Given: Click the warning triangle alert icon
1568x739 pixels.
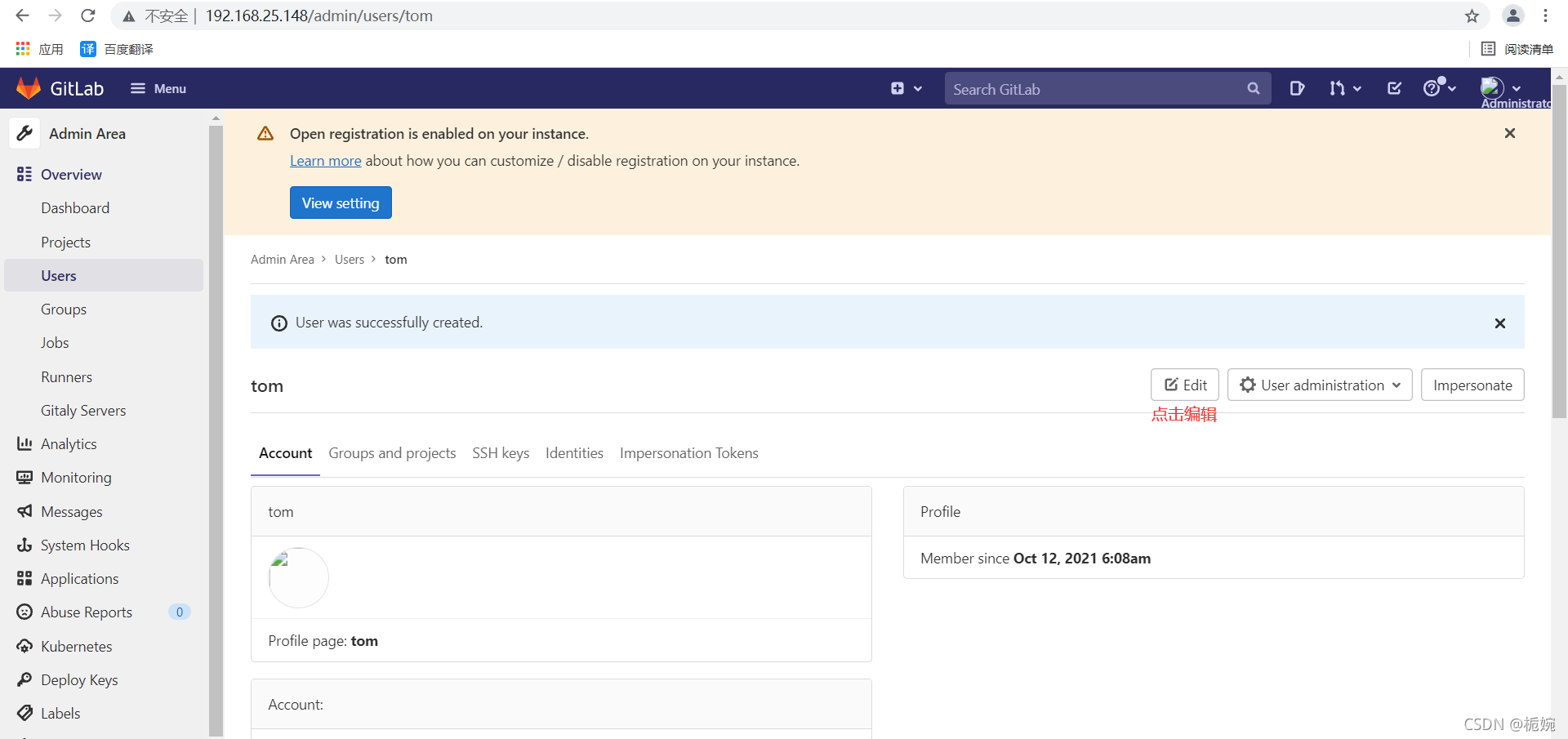Looking at the screenshot, I should [265, 133].
